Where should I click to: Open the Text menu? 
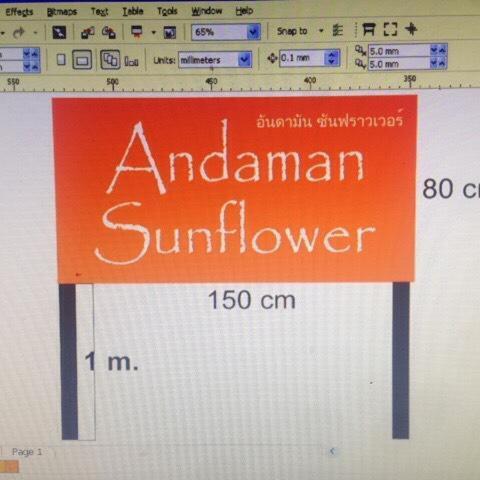(99, 12)
